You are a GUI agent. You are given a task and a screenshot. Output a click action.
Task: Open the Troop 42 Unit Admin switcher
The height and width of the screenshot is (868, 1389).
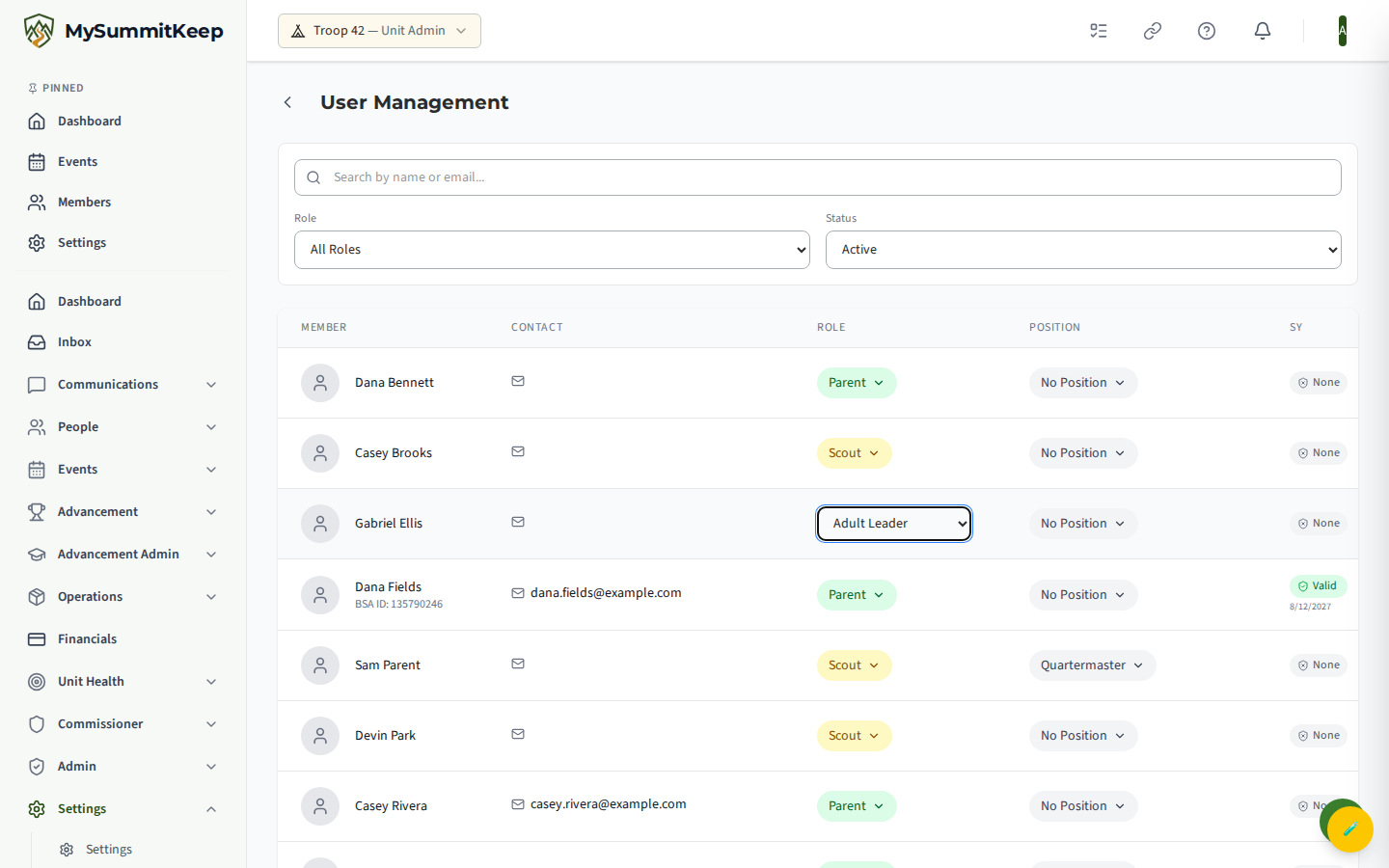tap(379, 31)
